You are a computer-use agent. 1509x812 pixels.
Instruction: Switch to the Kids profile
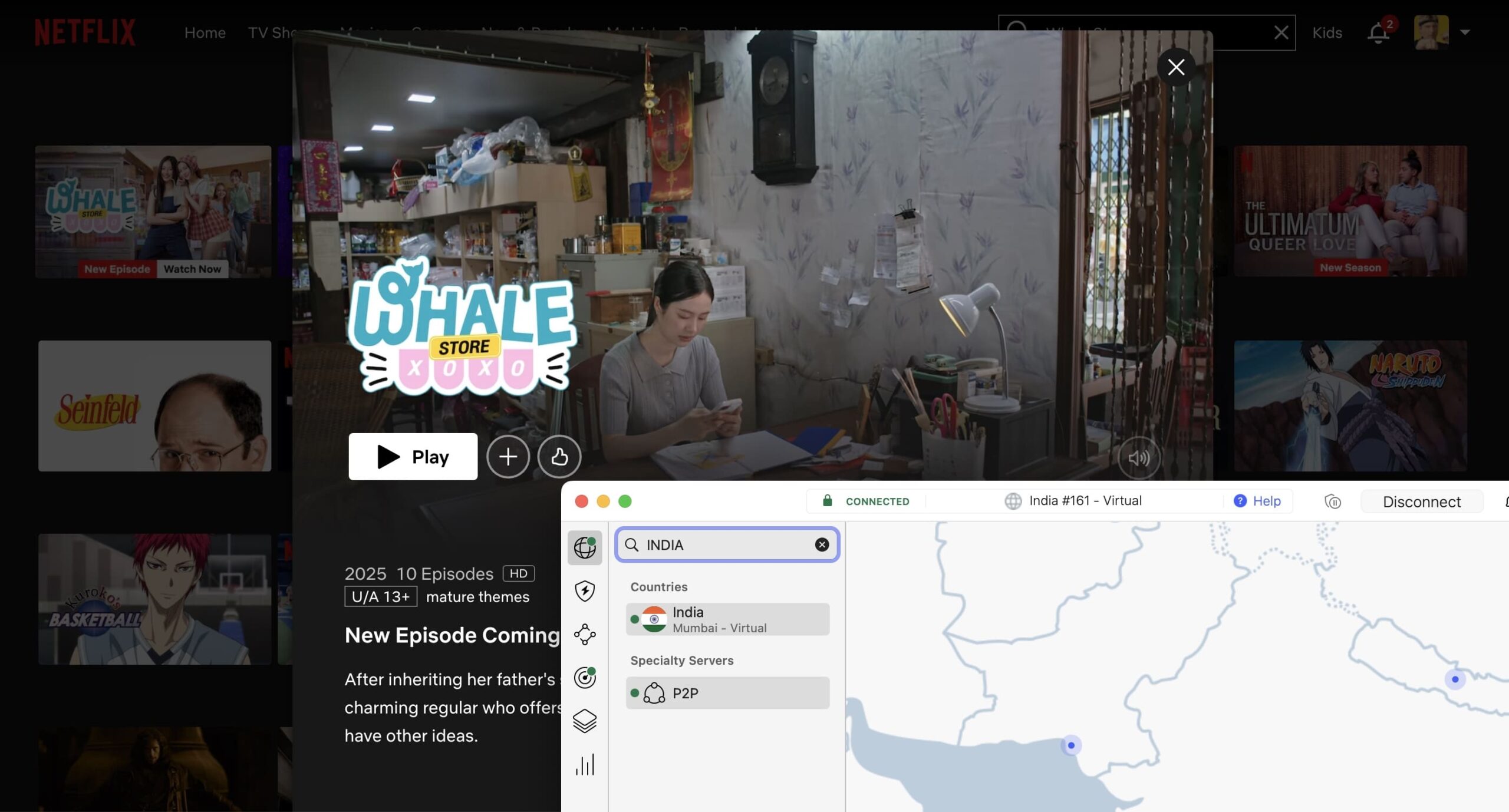pyautogui.click(x=1327, y=32)
